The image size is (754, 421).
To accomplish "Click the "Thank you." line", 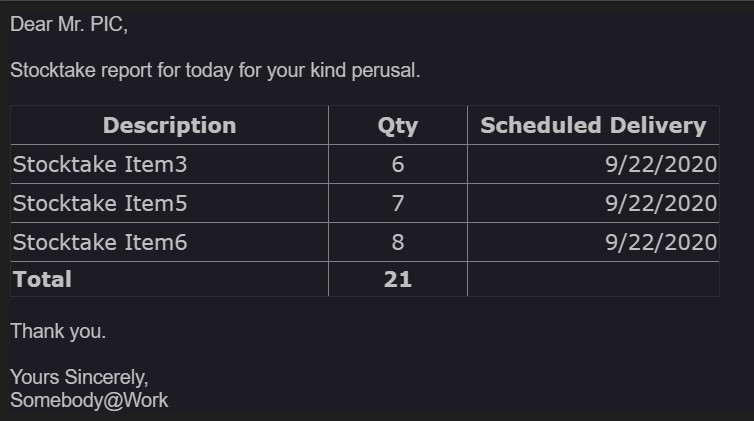I will pyautogui.click(x=58, y=331).
